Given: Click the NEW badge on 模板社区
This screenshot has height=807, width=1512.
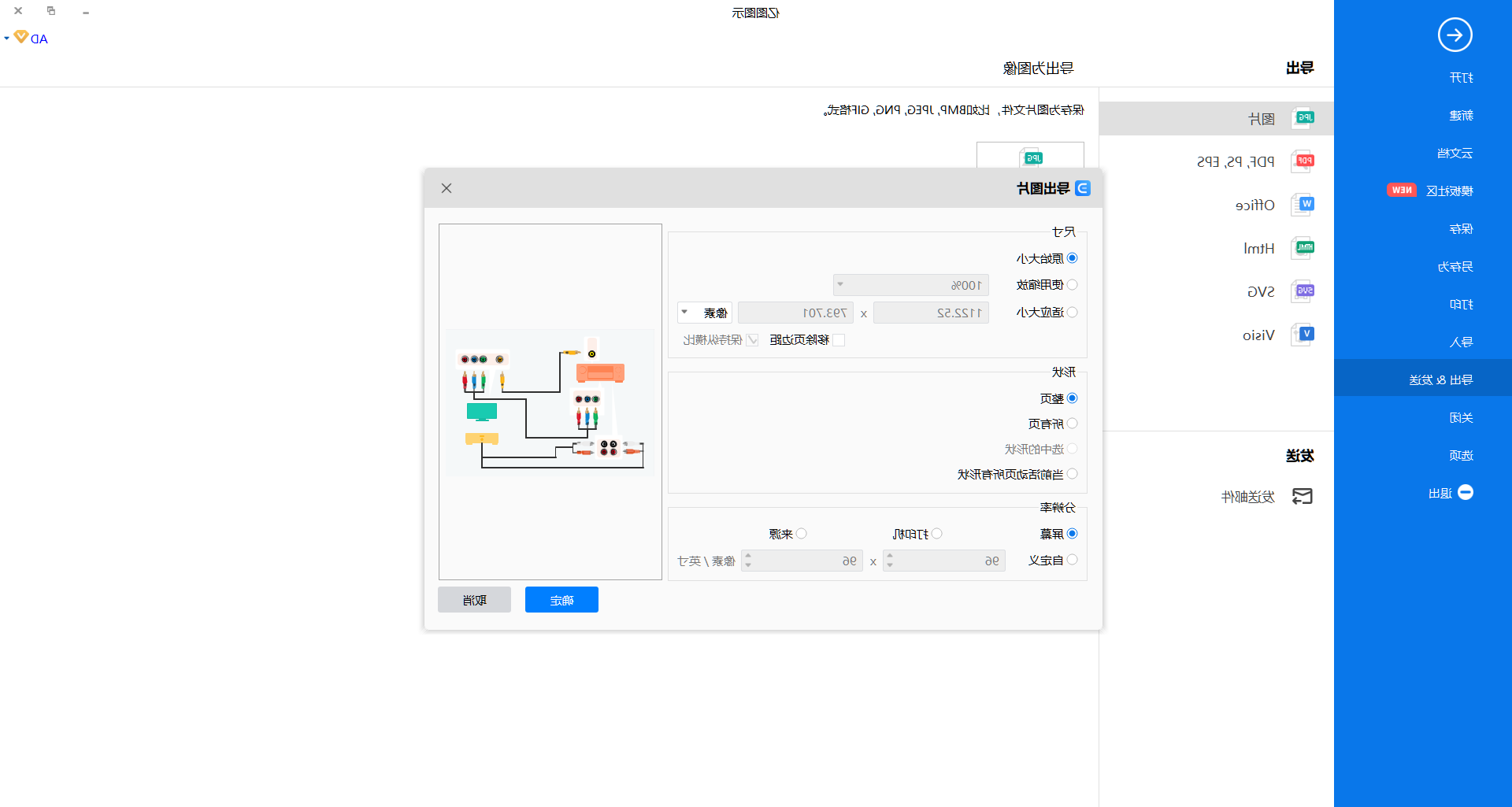Looking at the screenshot, I should click(x=1402, y=190).
